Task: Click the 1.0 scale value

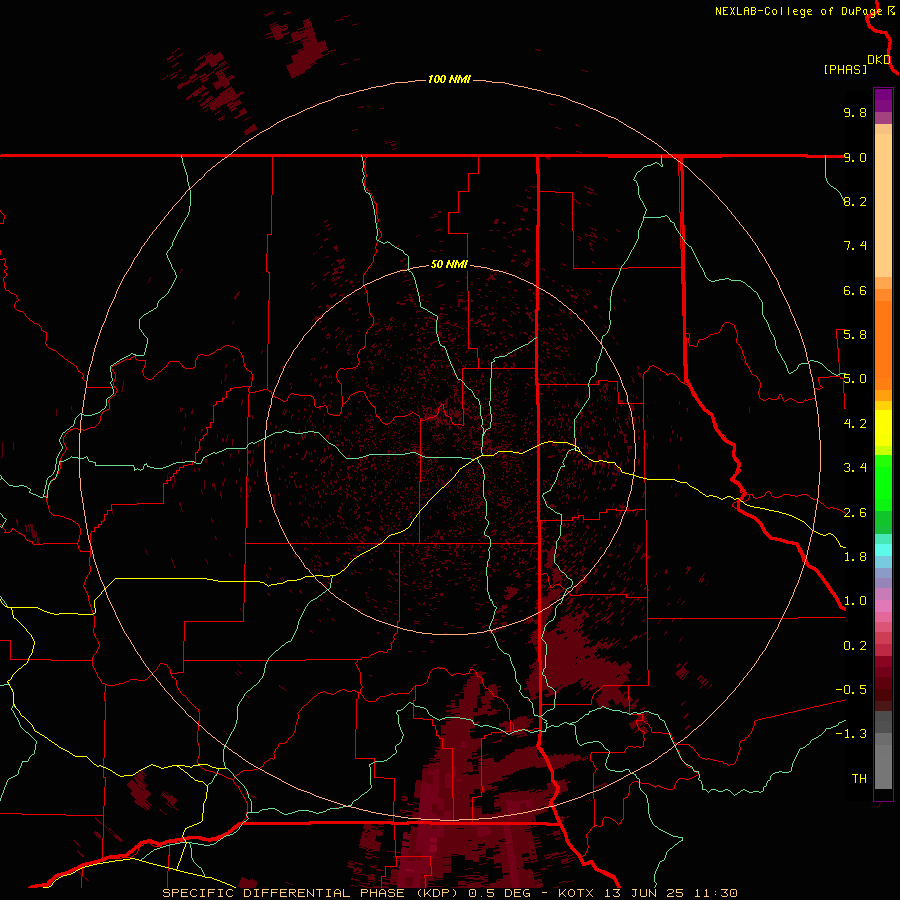Action: [855, 601]
